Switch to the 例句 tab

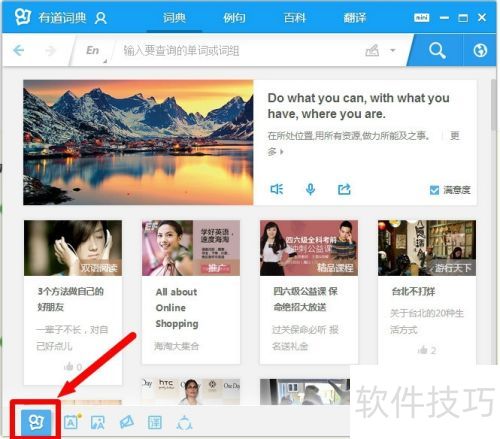point(234,18)
